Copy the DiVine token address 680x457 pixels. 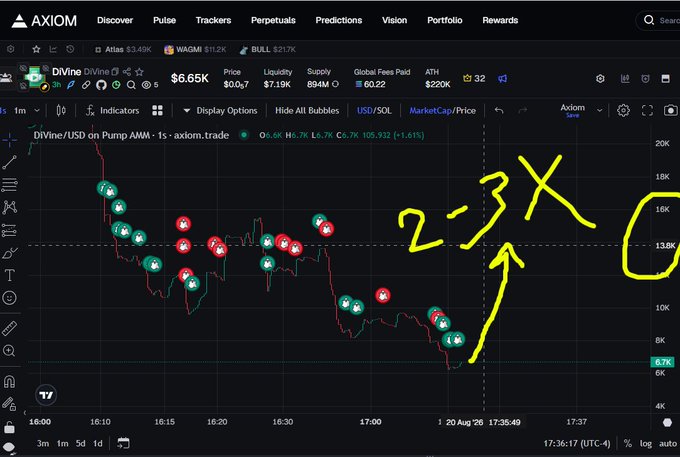pyautogui.click(x=115, y=72)
